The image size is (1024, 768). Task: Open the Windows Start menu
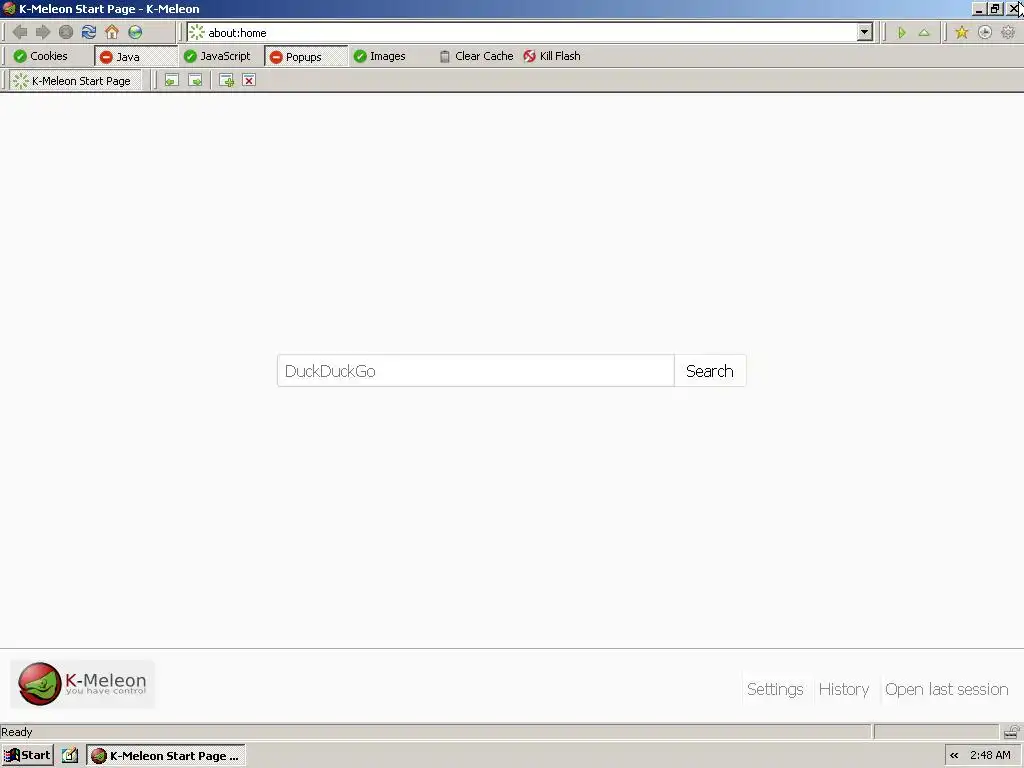click(27, 756)
